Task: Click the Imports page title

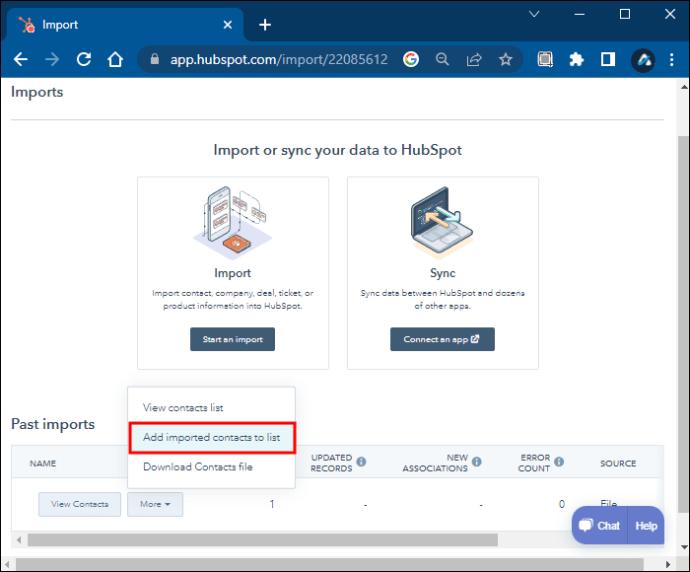Action: [x=37, y=92]
